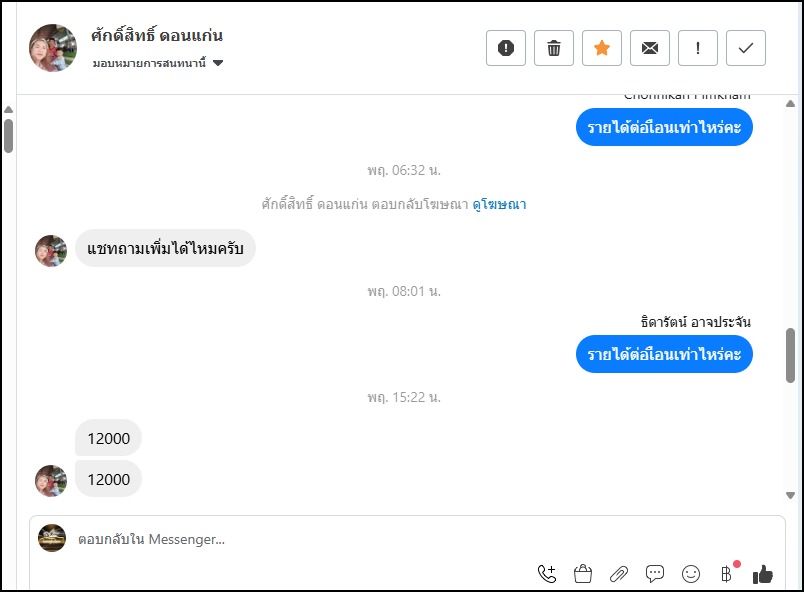
Task: Mark conversation unread with envelope icon
Action: click(650, 48)
